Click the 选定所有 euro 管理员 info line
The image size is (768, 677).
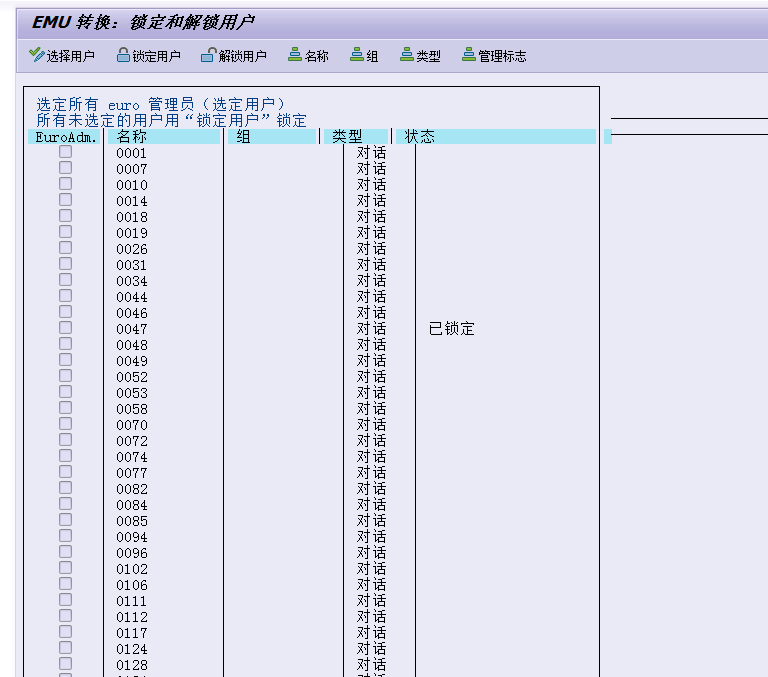(160, 104)
